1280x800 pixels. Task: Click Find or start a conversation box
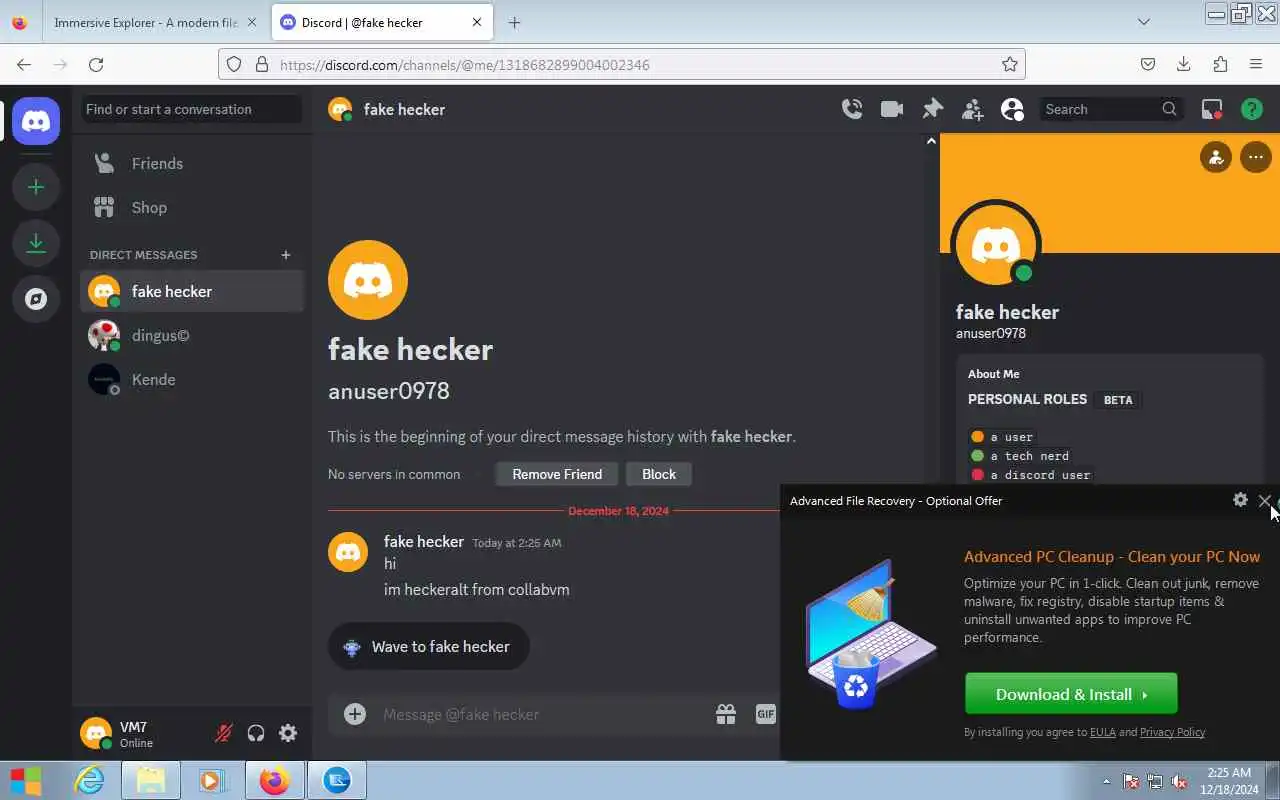point(191,109)
